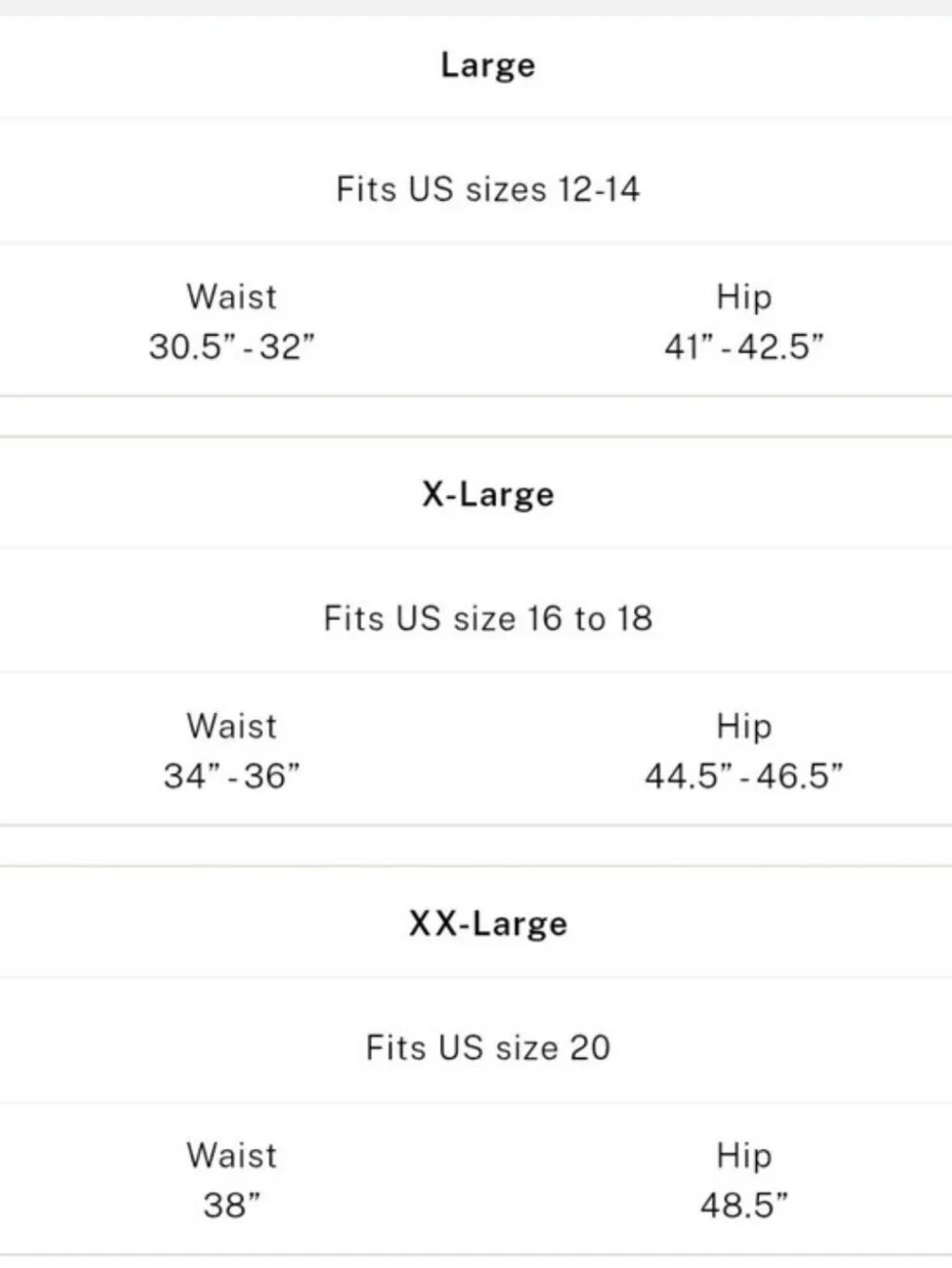Click the Hip label under XX-Large
Image resolution: width=952 pixels, height=1268 pixels.
tap(744, 1156)
